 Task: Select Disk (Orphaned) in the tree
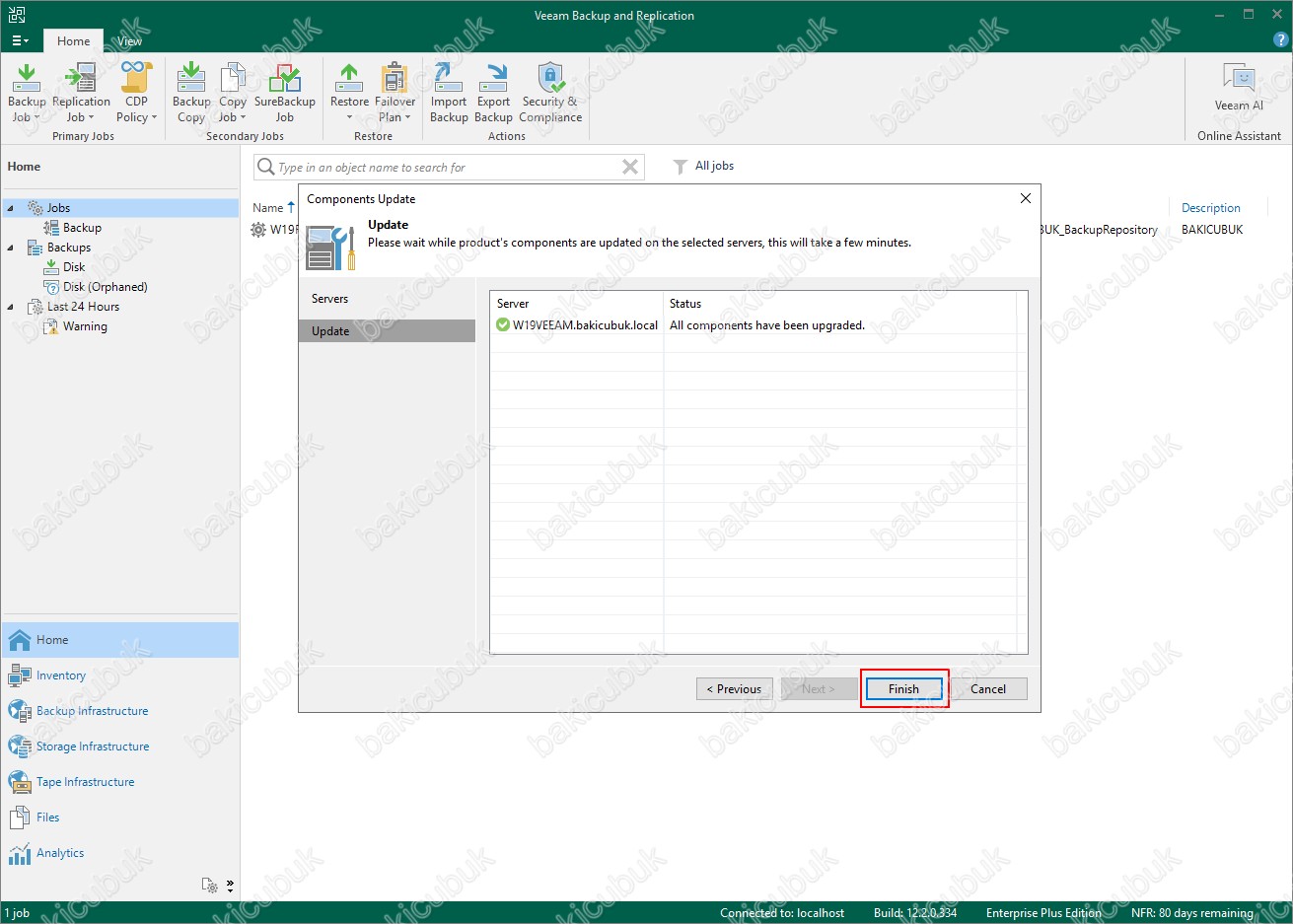(x=96, y=287)
